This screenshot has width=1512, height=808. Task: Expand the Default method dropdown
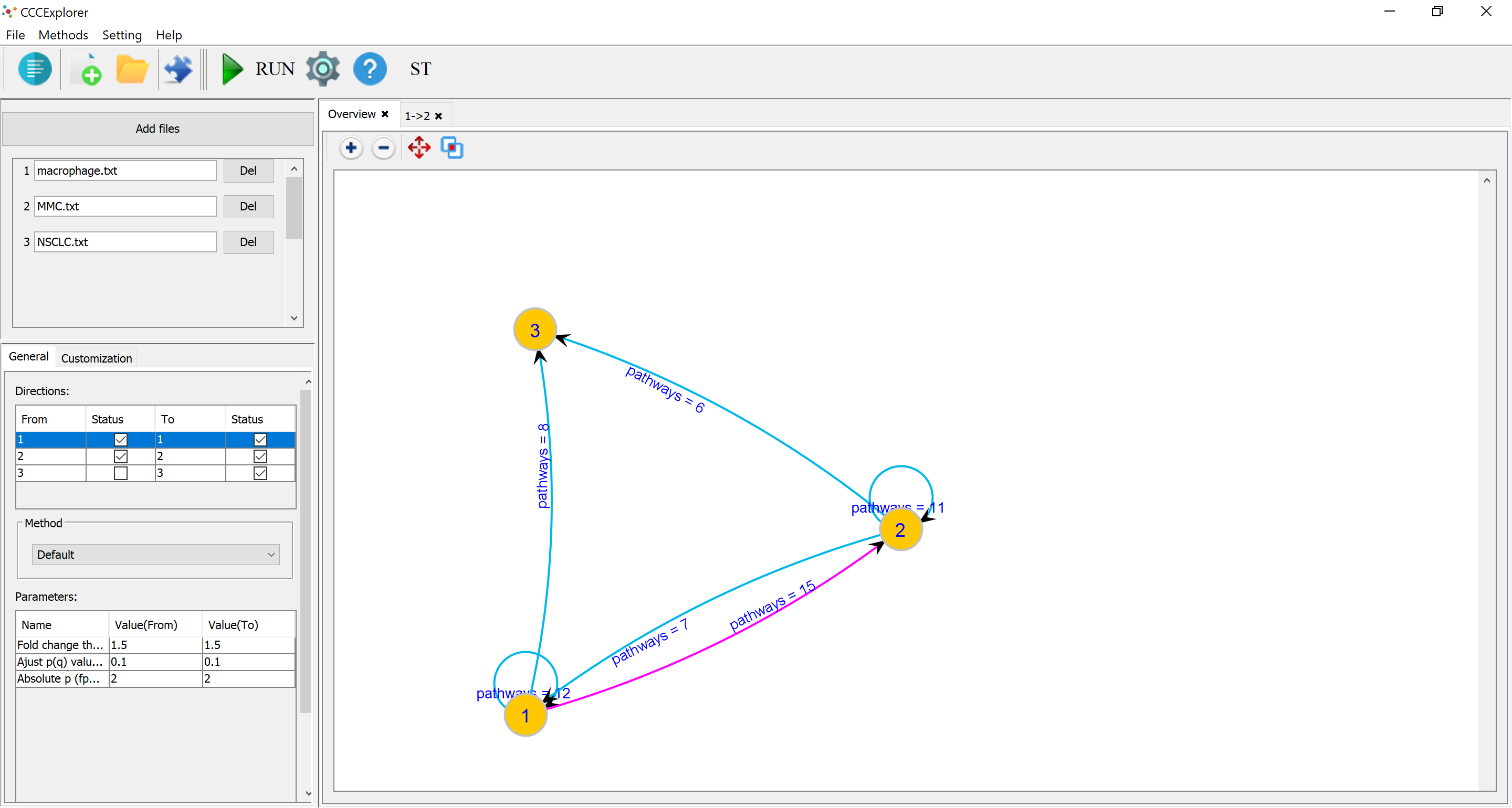[155, 555]
